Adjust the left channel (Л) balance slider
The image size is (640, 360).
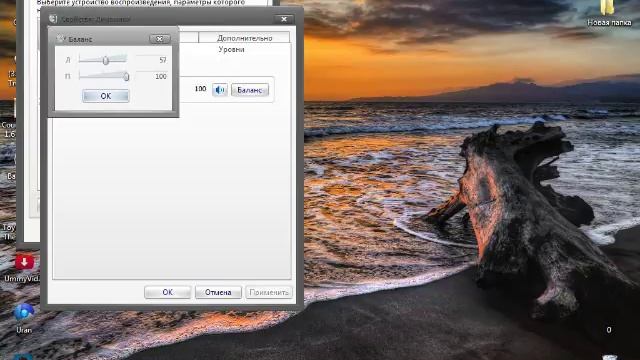pyautogui.click(x=106, y=60)
